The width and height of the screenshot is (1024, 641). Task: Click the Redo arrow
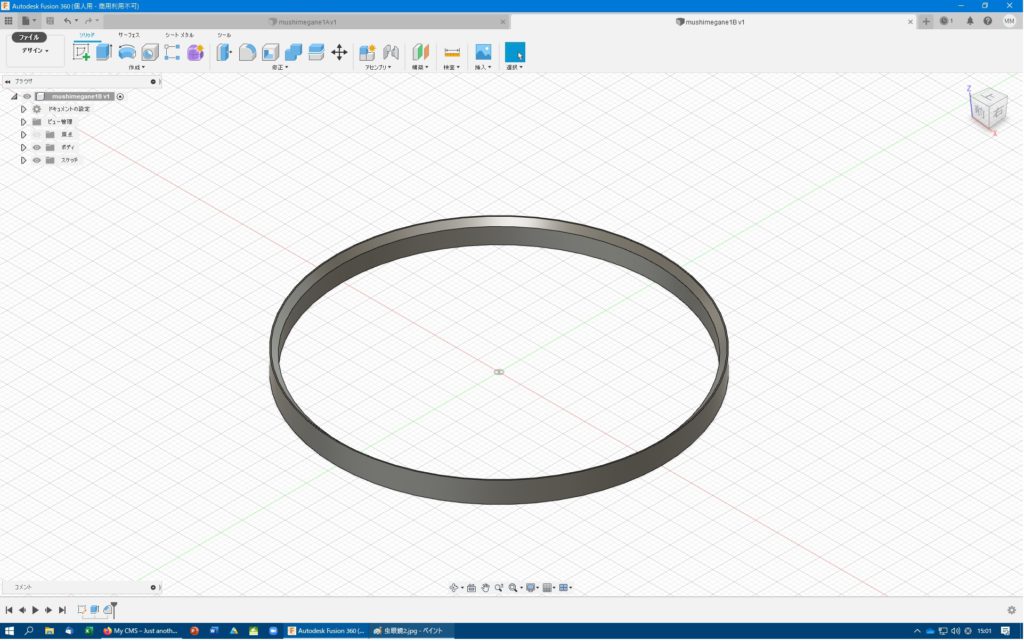[88, 21]
